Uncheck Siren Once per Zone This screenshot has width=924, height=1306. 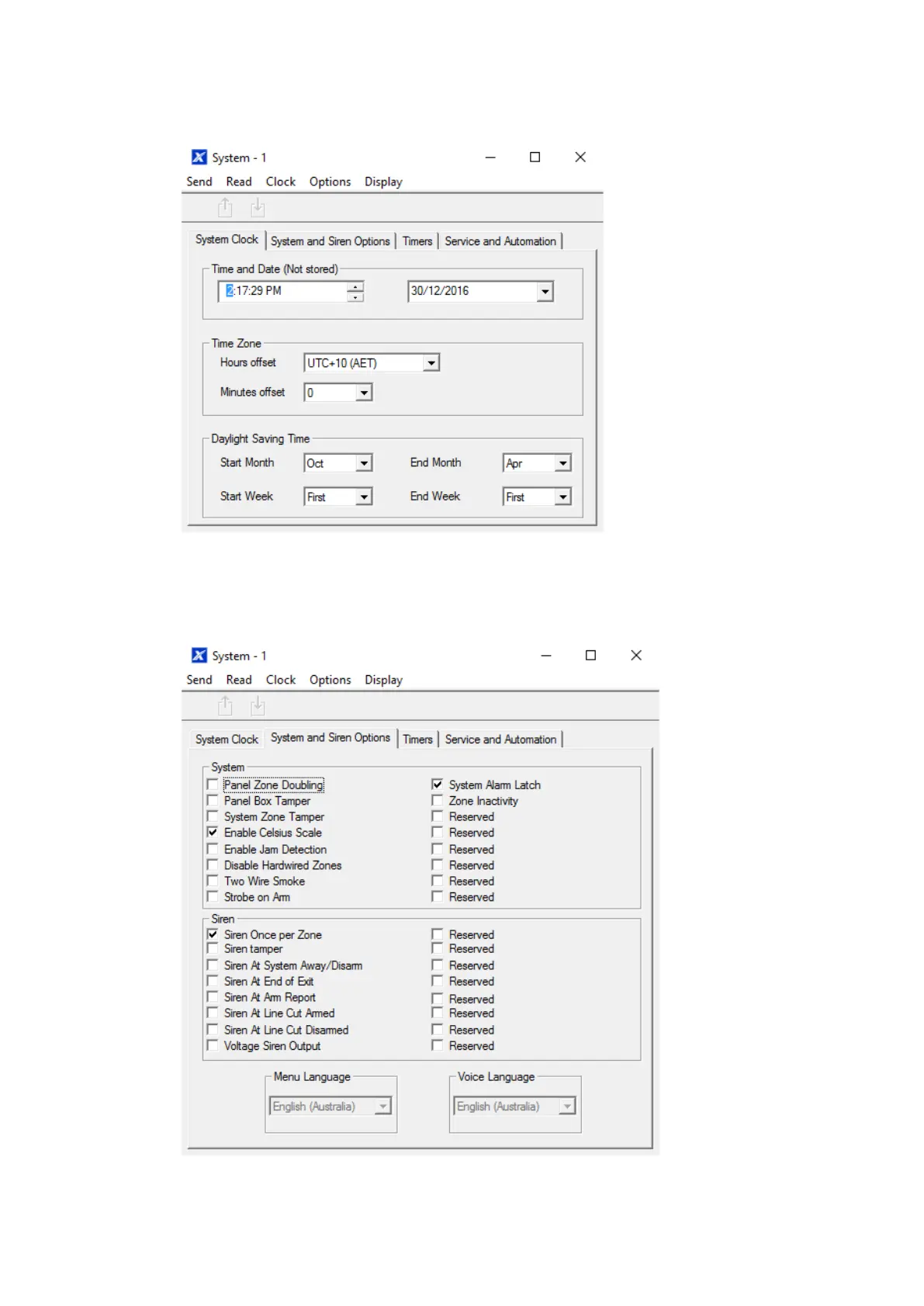[x=213, y=934]
